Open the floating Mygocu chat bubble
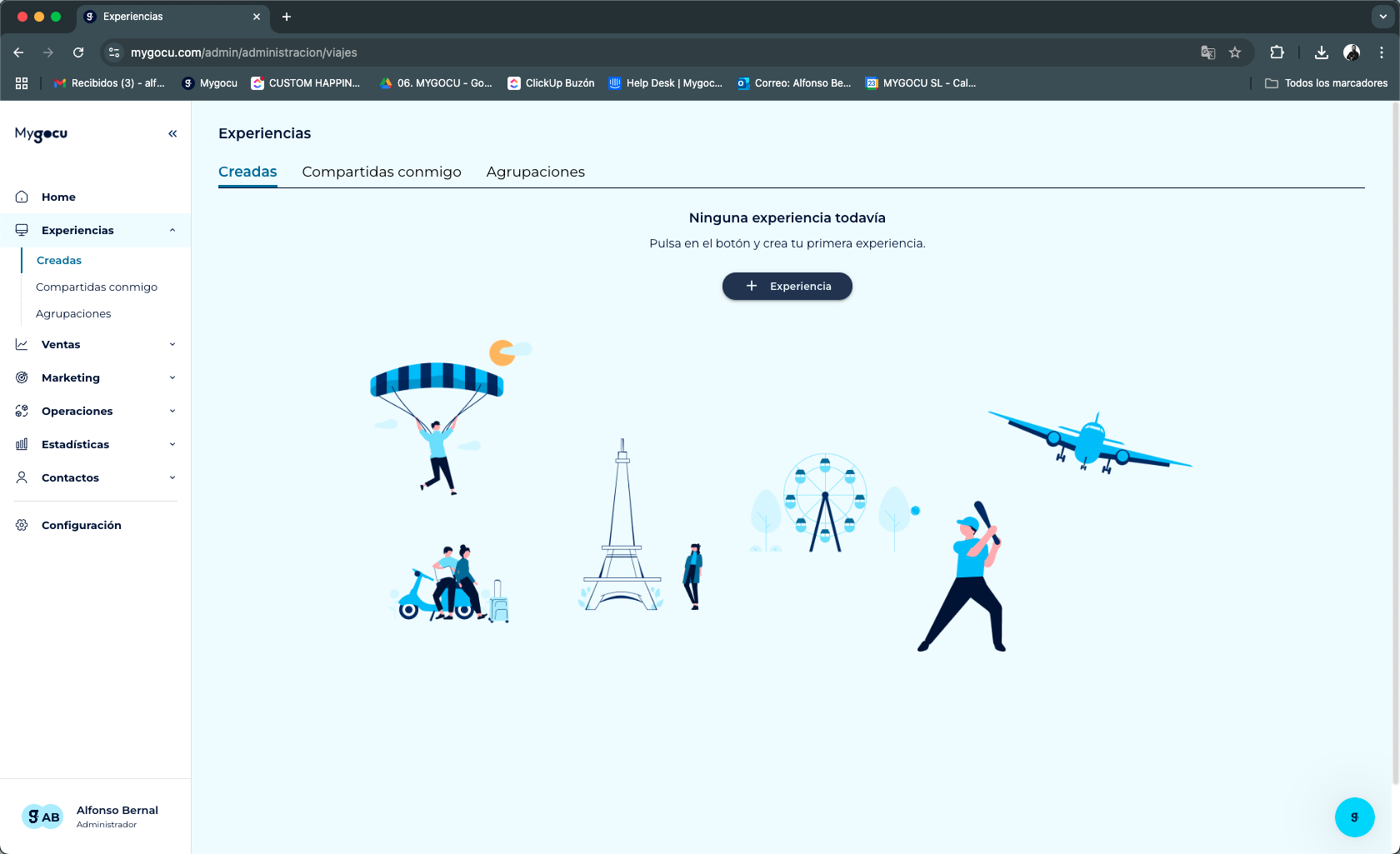 (x=1354, y=817)
